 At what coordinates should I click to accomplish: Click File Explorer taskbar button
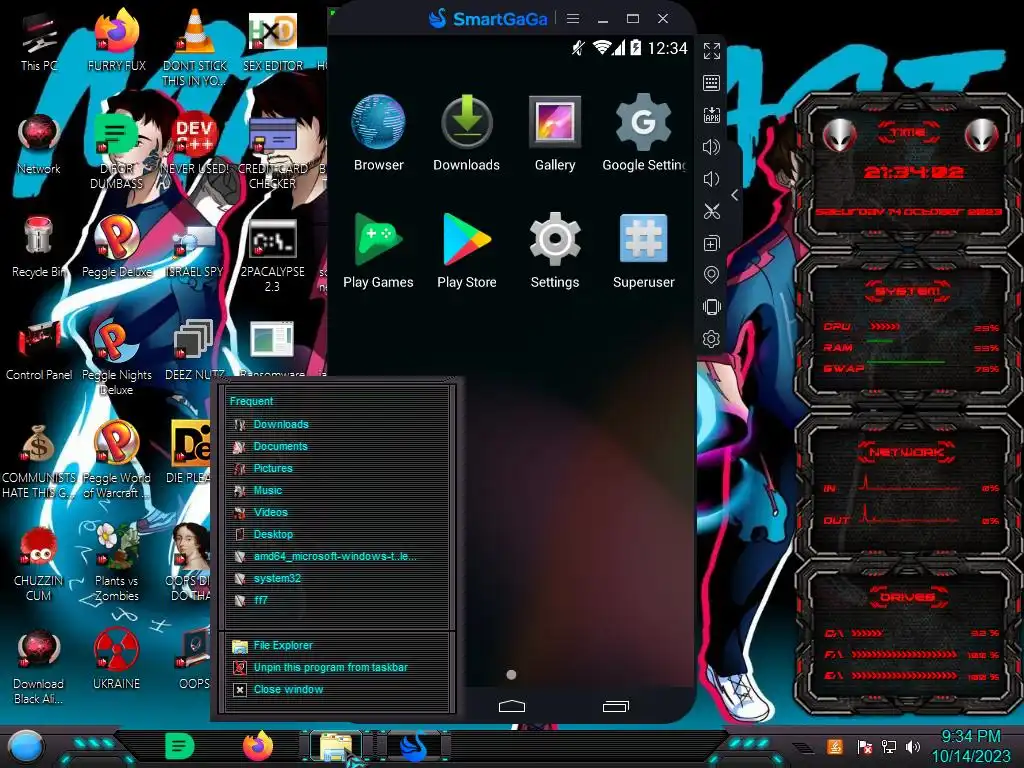(336, 746)
